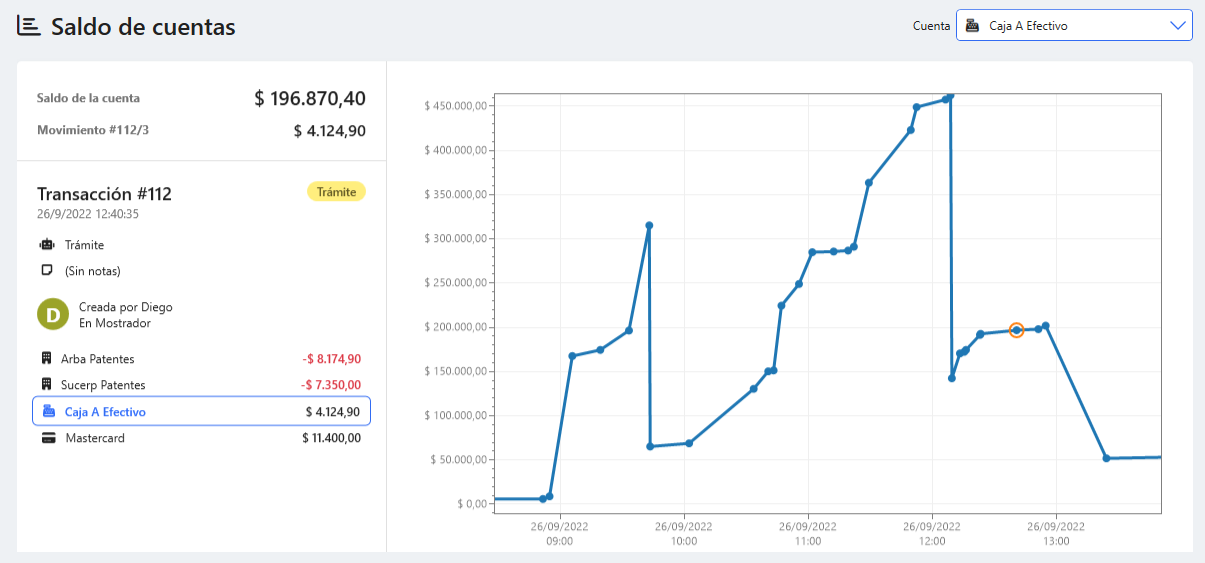Open the Caja A Efectivo account selector
Viewport: 1205px width, 563px height.
point(1074,26)
